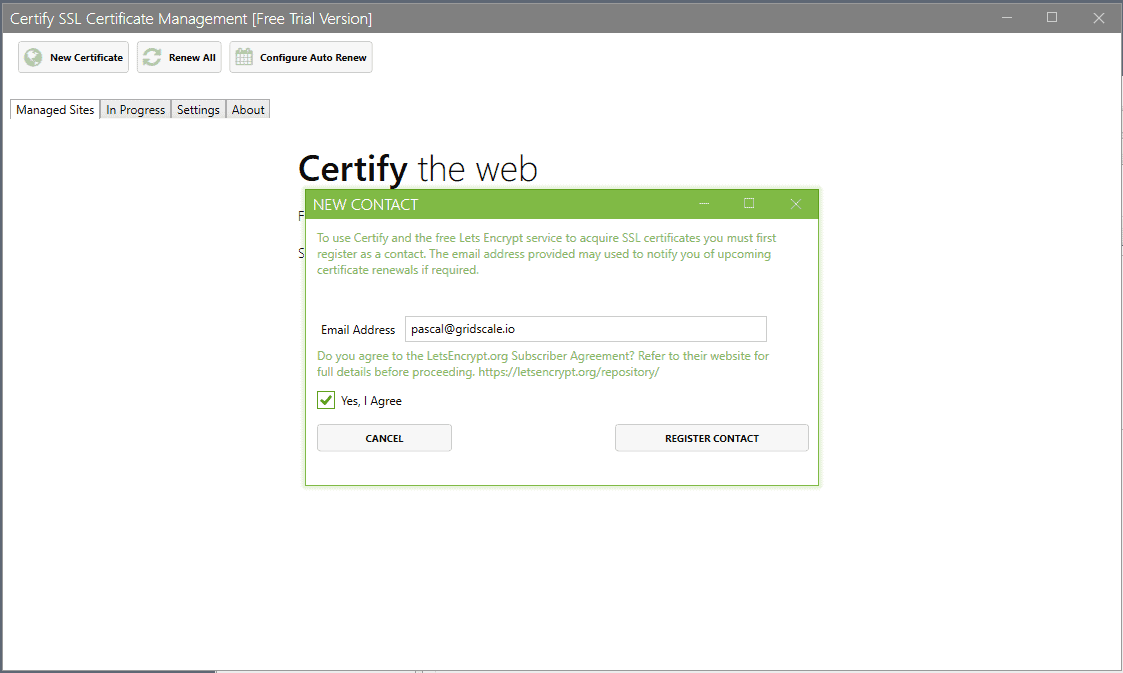Open the Settings tab
This screenshot has height=673, width=1123.
point(197,109)
